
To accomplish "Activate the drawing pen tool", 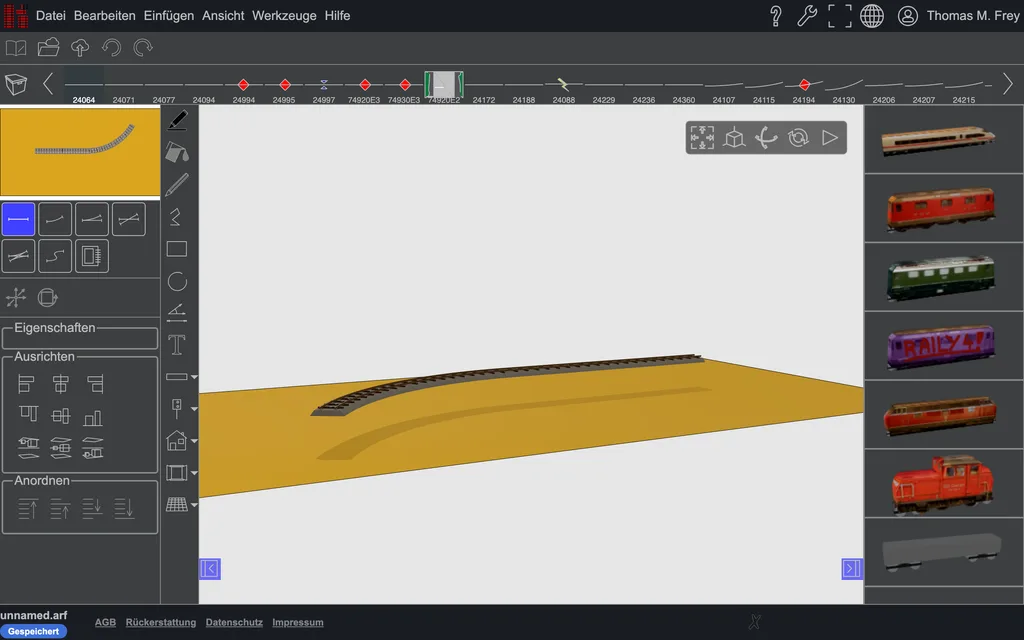I will pyautogui.click(x=177, y=120).
